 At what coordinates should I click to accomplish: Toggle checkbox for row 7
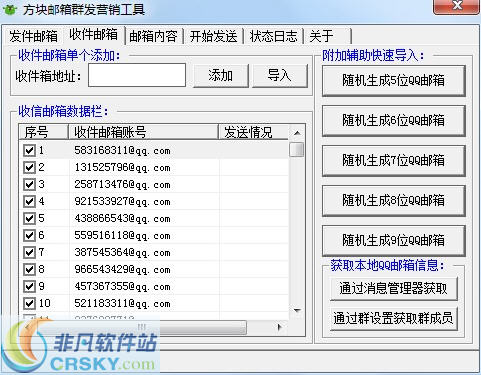[29, 252]
